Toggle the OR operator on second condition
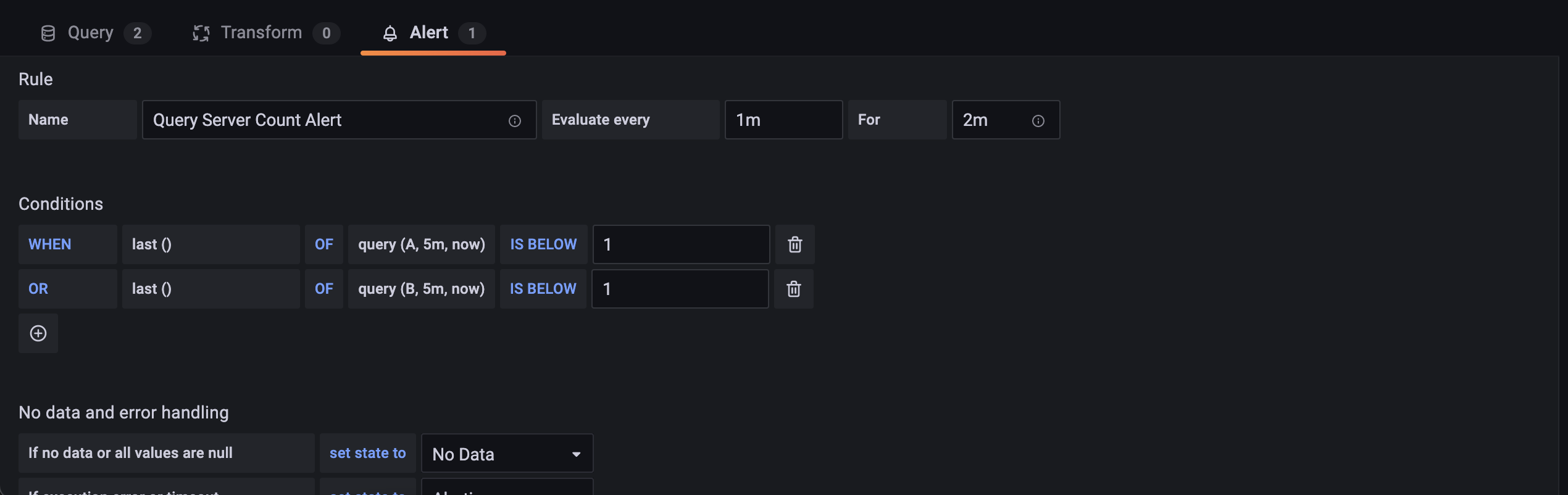1568x495 pixels. [38, 289]
